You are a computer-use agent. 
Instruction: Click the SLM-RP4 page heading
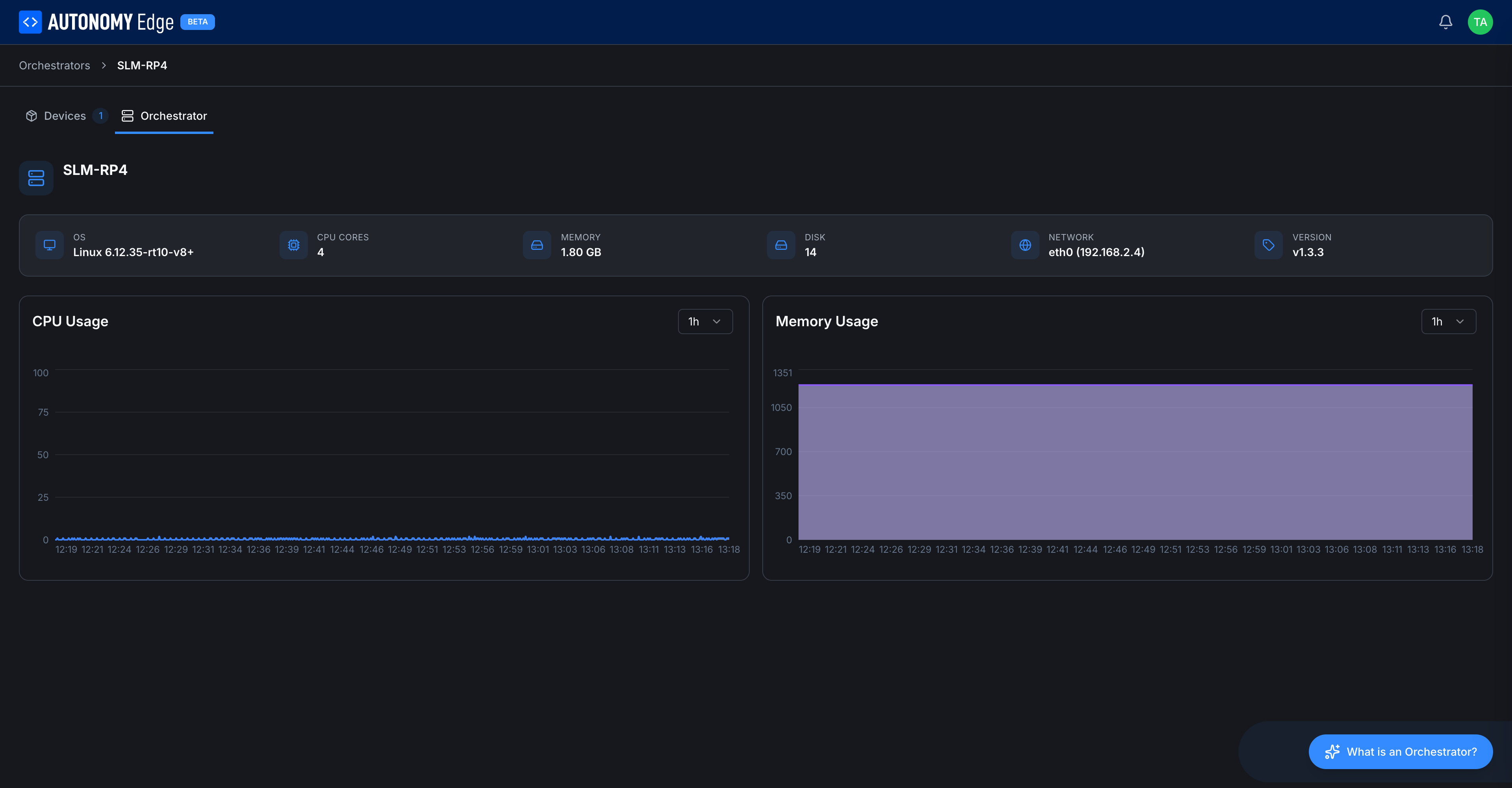click(x=95, y=170)
